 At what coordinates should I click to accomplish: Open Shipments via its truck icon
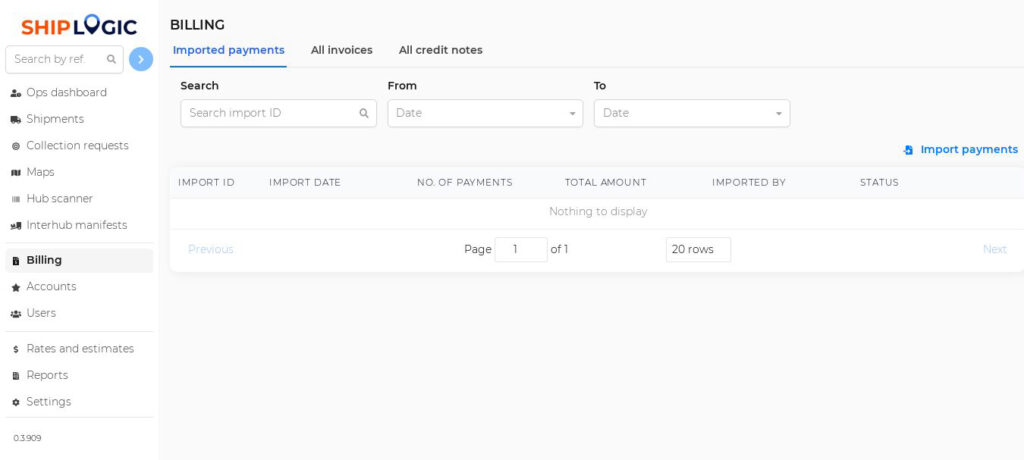pos(16,120)
